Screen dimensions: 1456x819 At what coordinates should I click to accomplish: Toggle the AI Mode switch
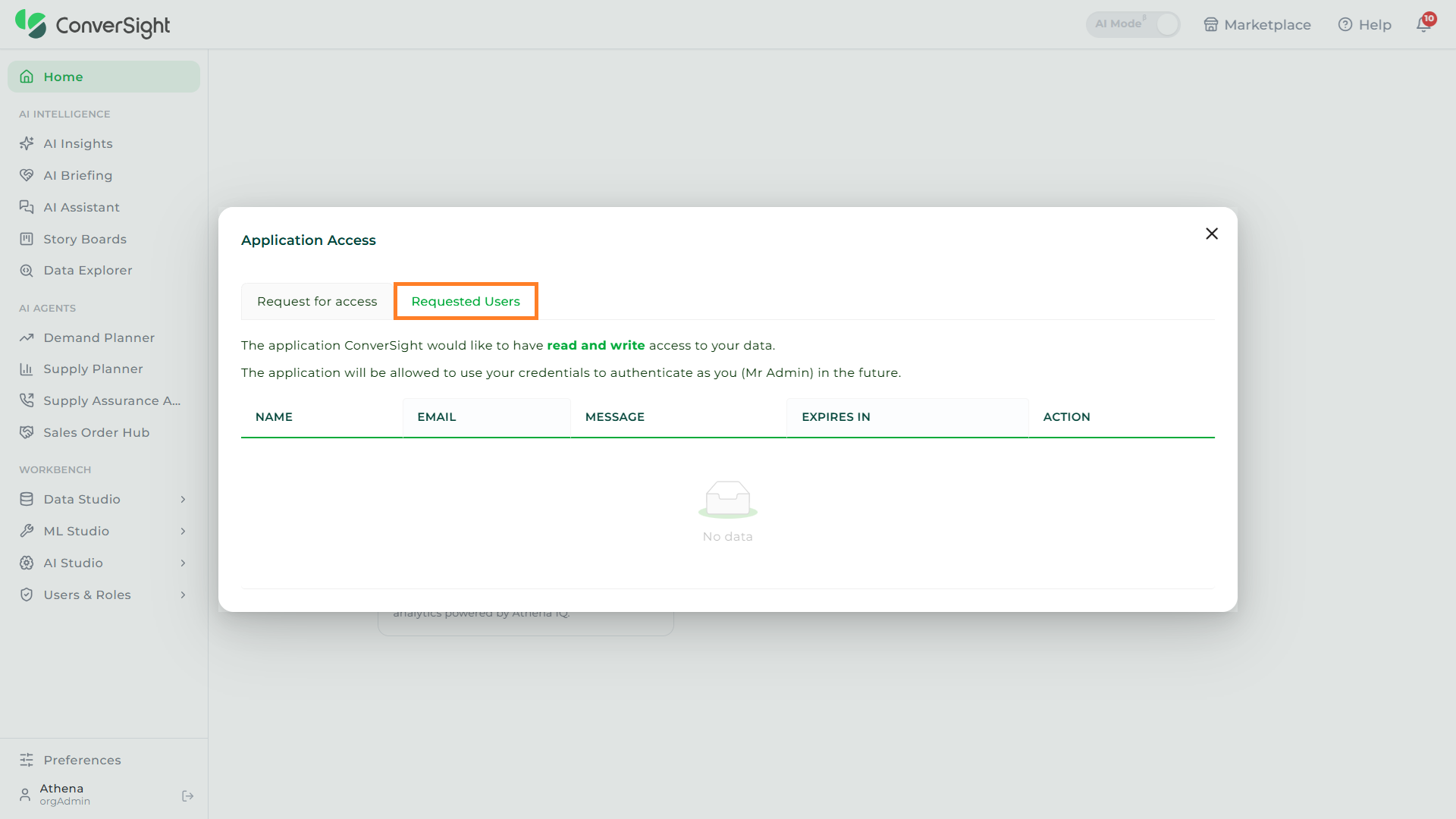coord(1133,24)
